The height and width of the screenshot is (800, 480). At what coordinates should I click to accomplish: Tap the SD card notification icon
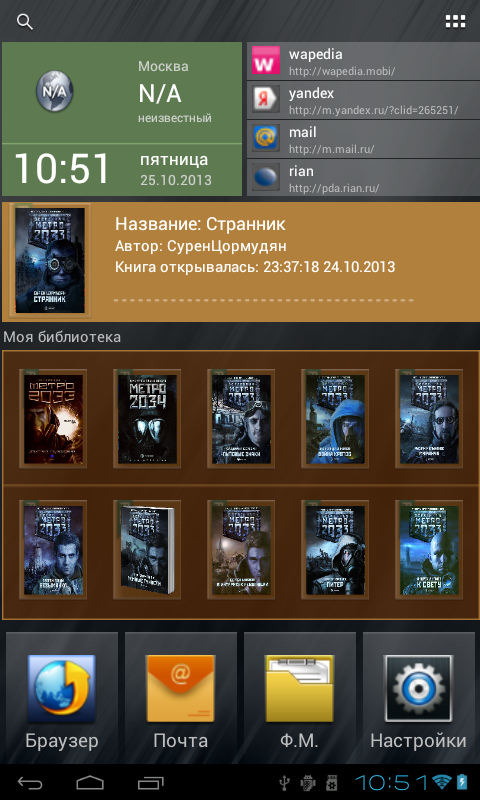tap(332, 782)
